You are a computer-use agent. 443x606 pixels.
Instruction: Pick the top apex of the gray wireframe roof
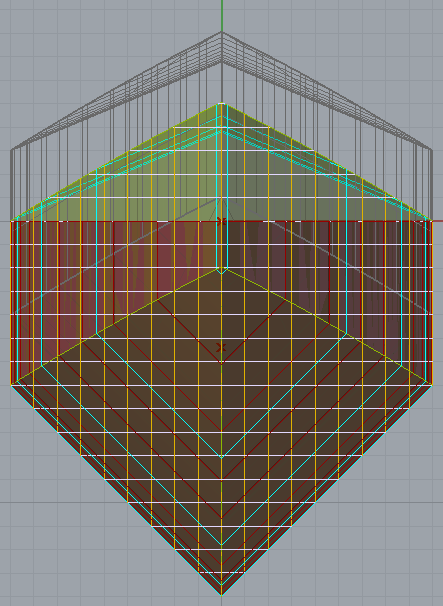(x=222, y=32)
